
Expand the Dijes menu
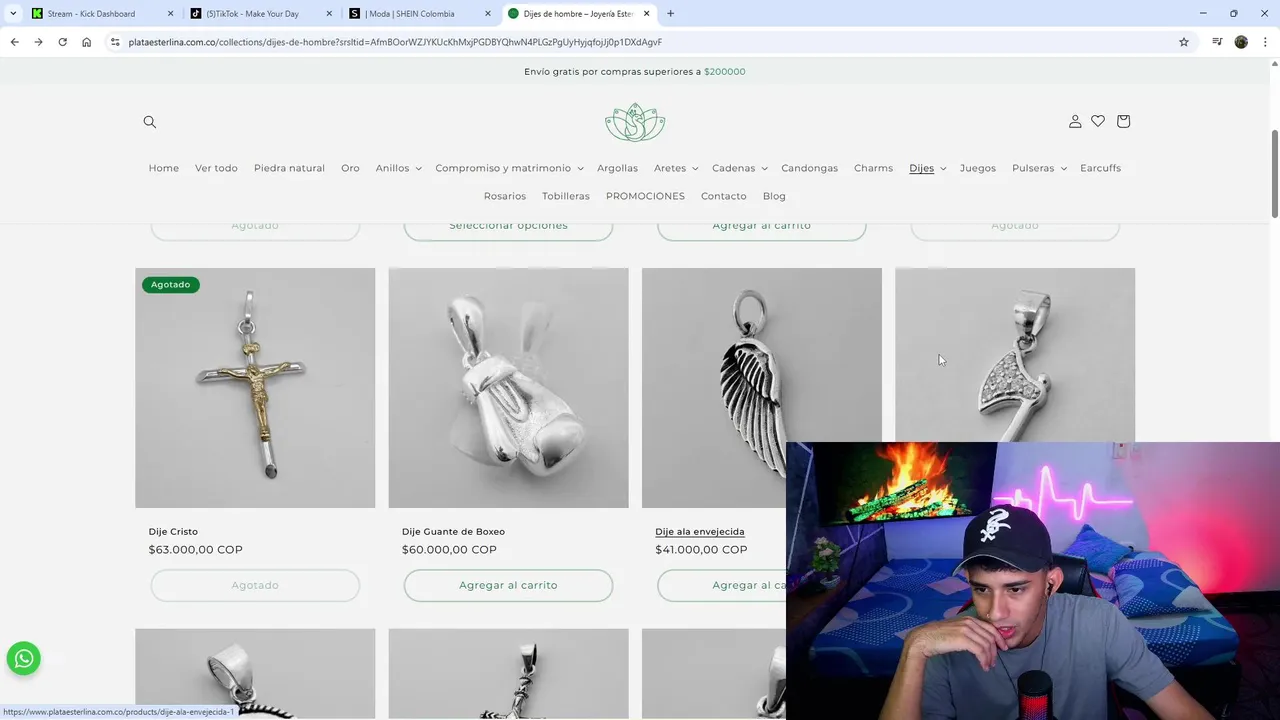coord(928,168)
